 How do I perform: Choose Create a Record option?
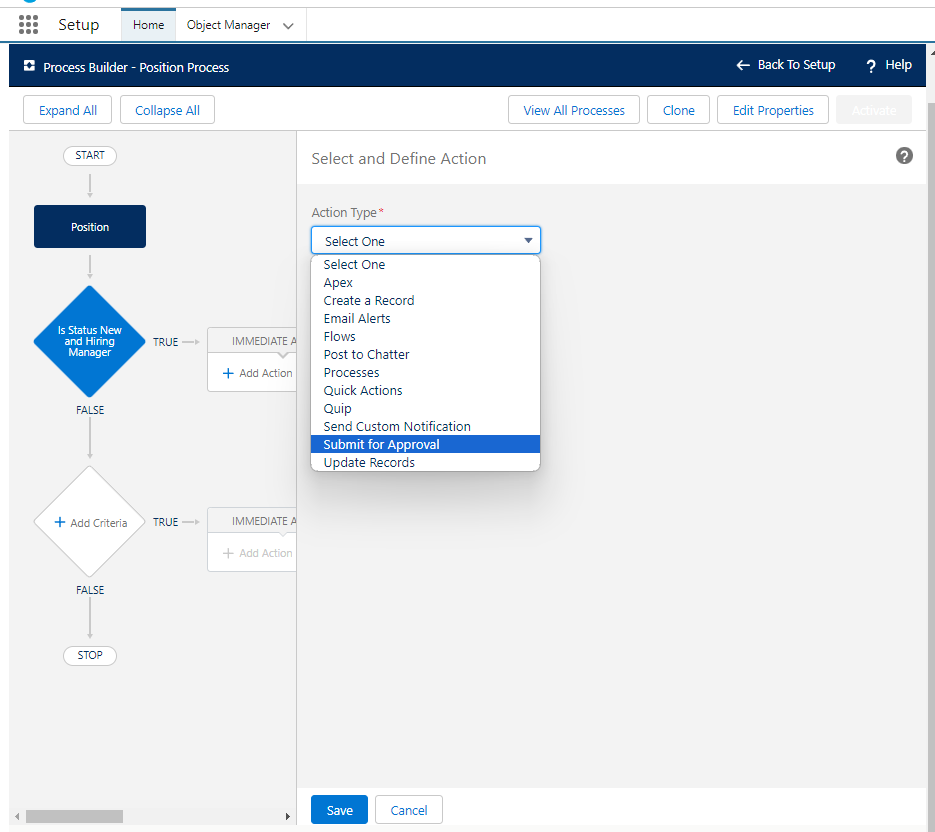click(425, 301)
